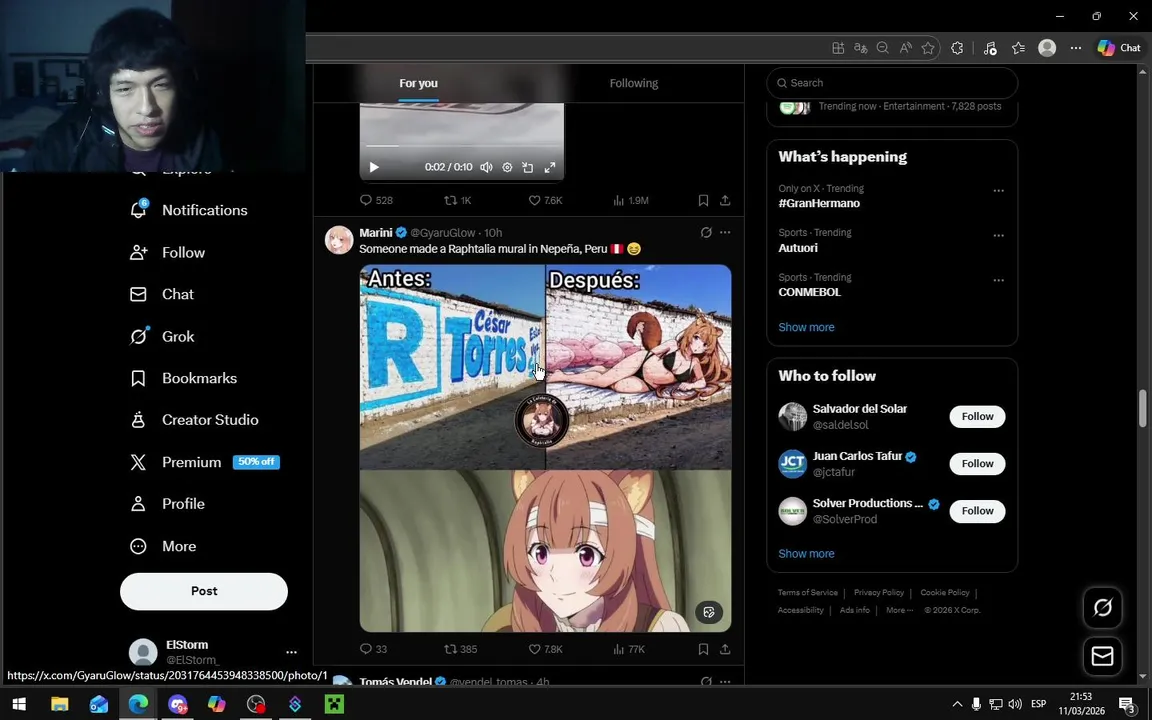Open Premium 50% off item

(x=205, y=462)
